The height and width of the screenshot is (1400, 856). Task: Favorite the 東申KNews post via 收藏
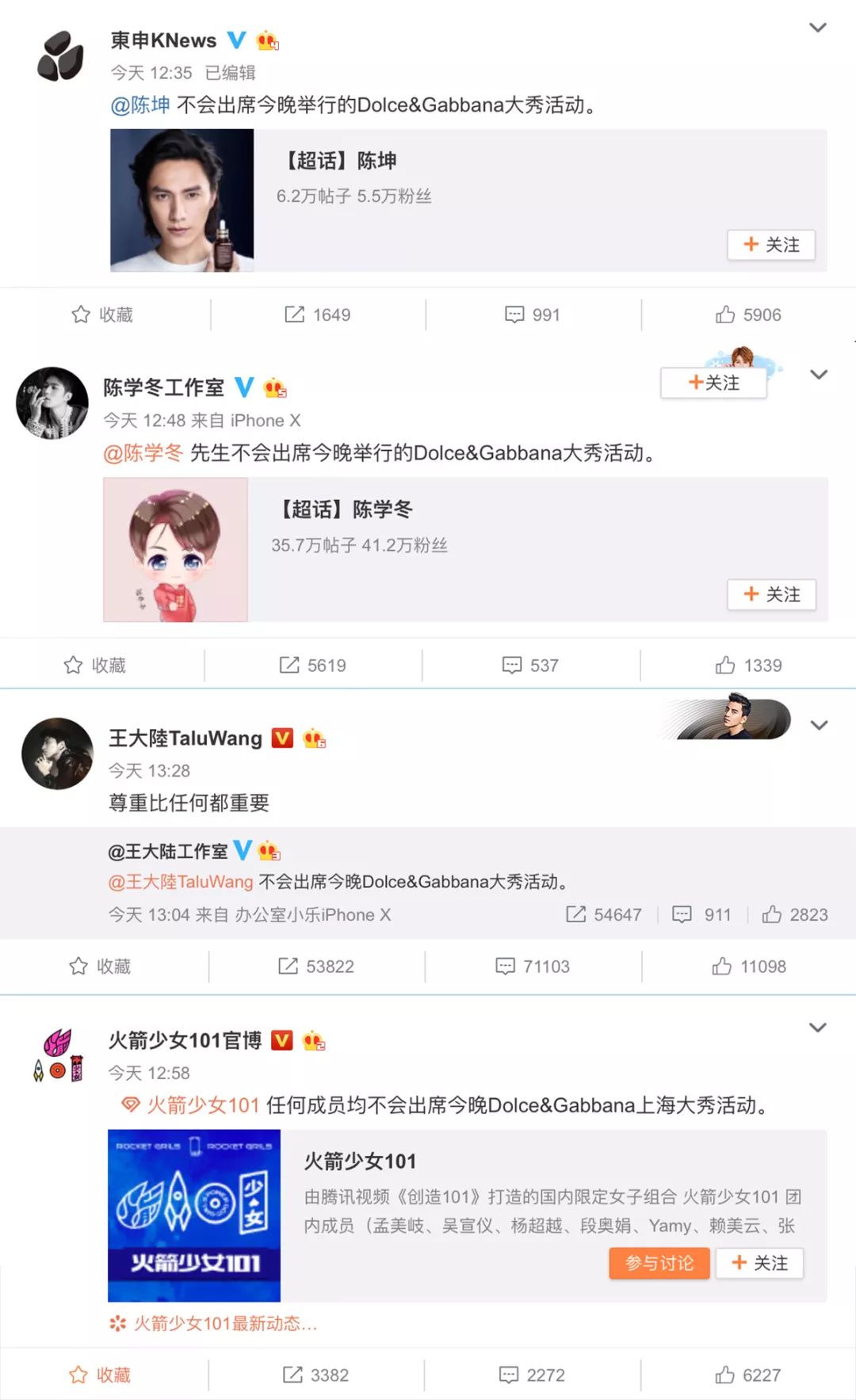click(x=102, y=315)
